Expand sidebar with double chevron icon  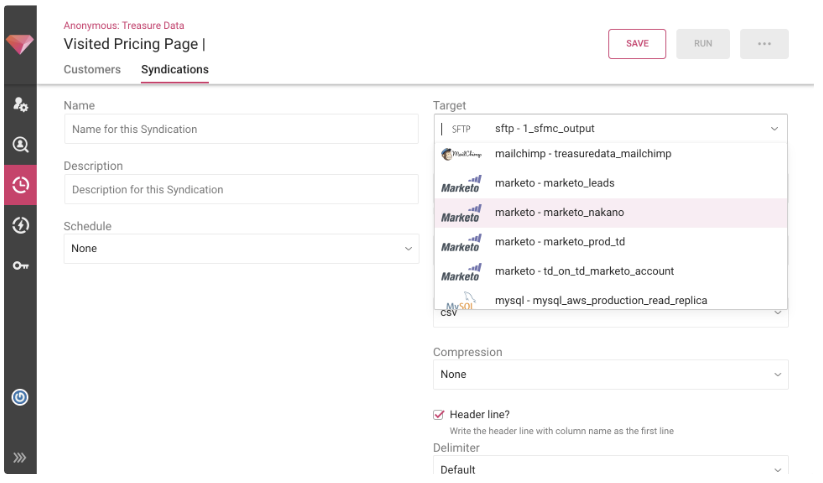click(20, 458)
